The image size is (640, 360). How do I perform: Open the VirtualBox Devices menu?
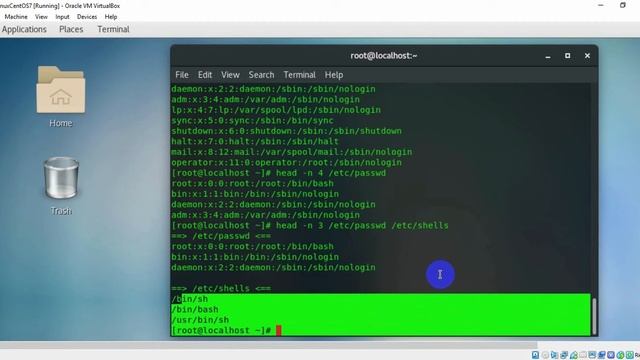coord(87,17)
